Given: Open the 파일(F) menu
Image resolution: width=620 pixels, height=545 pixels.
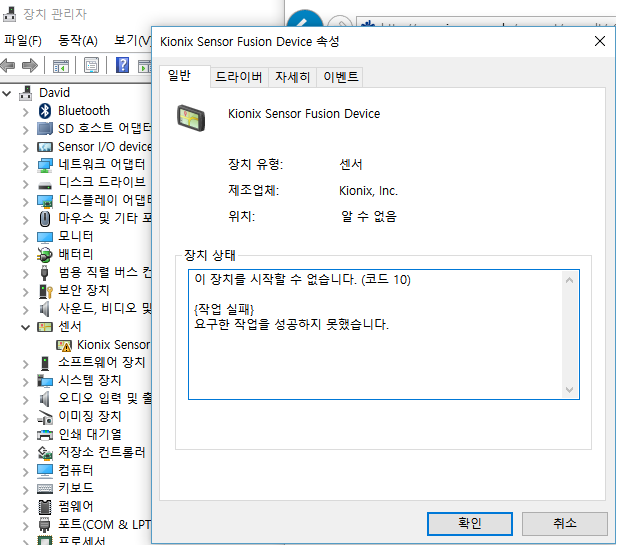Looking at the screenshot, I should click(23, 40).
